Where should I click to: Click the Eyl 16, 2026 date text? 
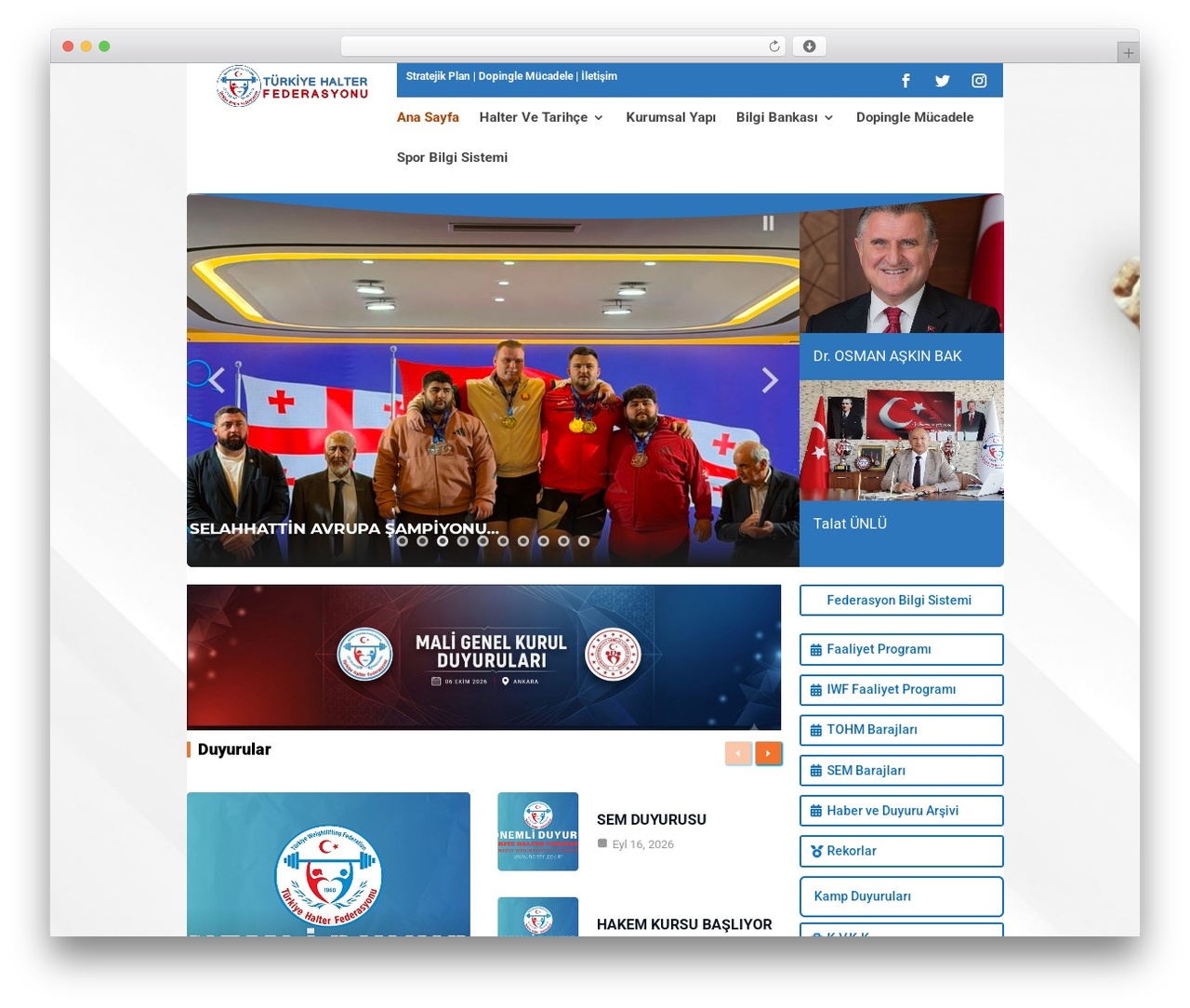[x=642, y=844]
